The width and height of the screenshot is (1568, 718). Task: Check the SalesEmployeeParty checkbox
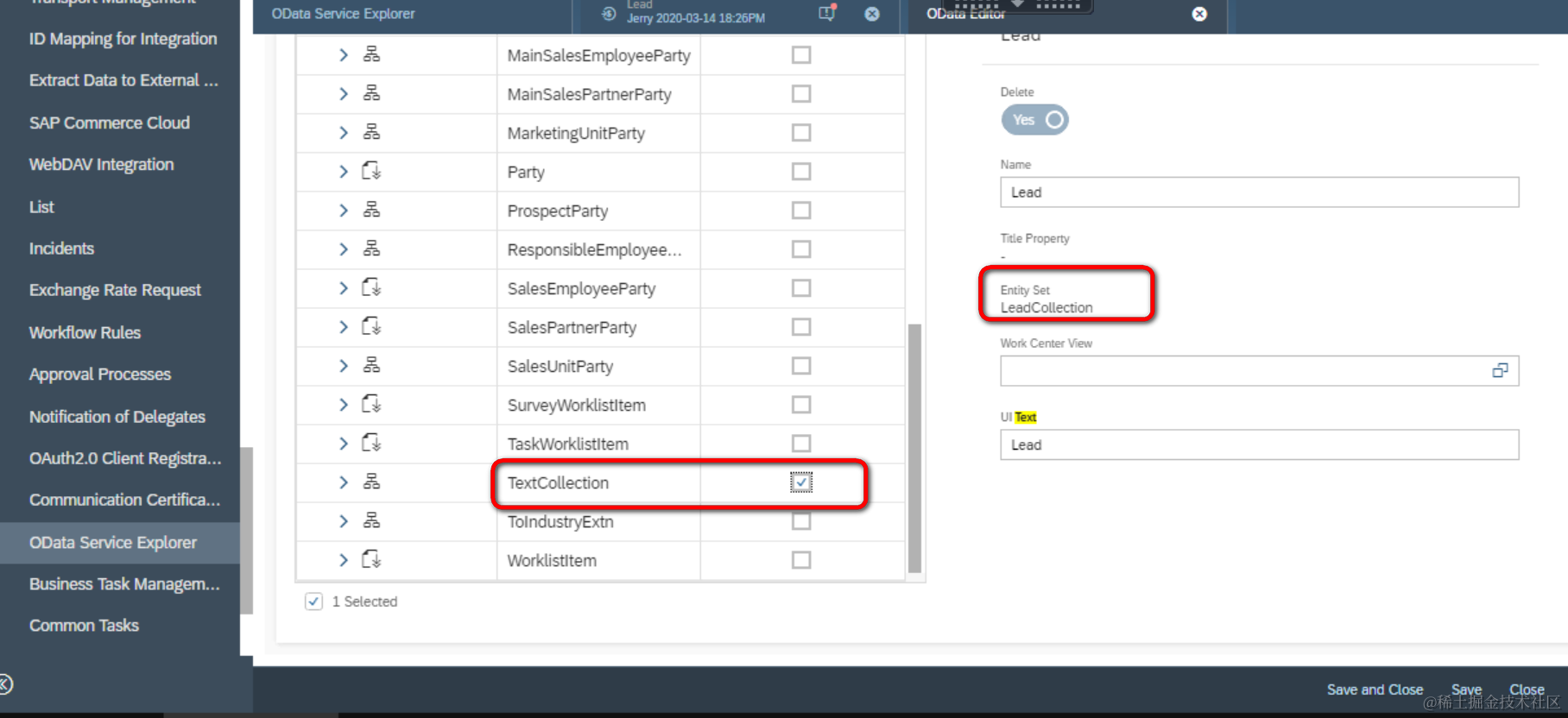pos(801,288)
